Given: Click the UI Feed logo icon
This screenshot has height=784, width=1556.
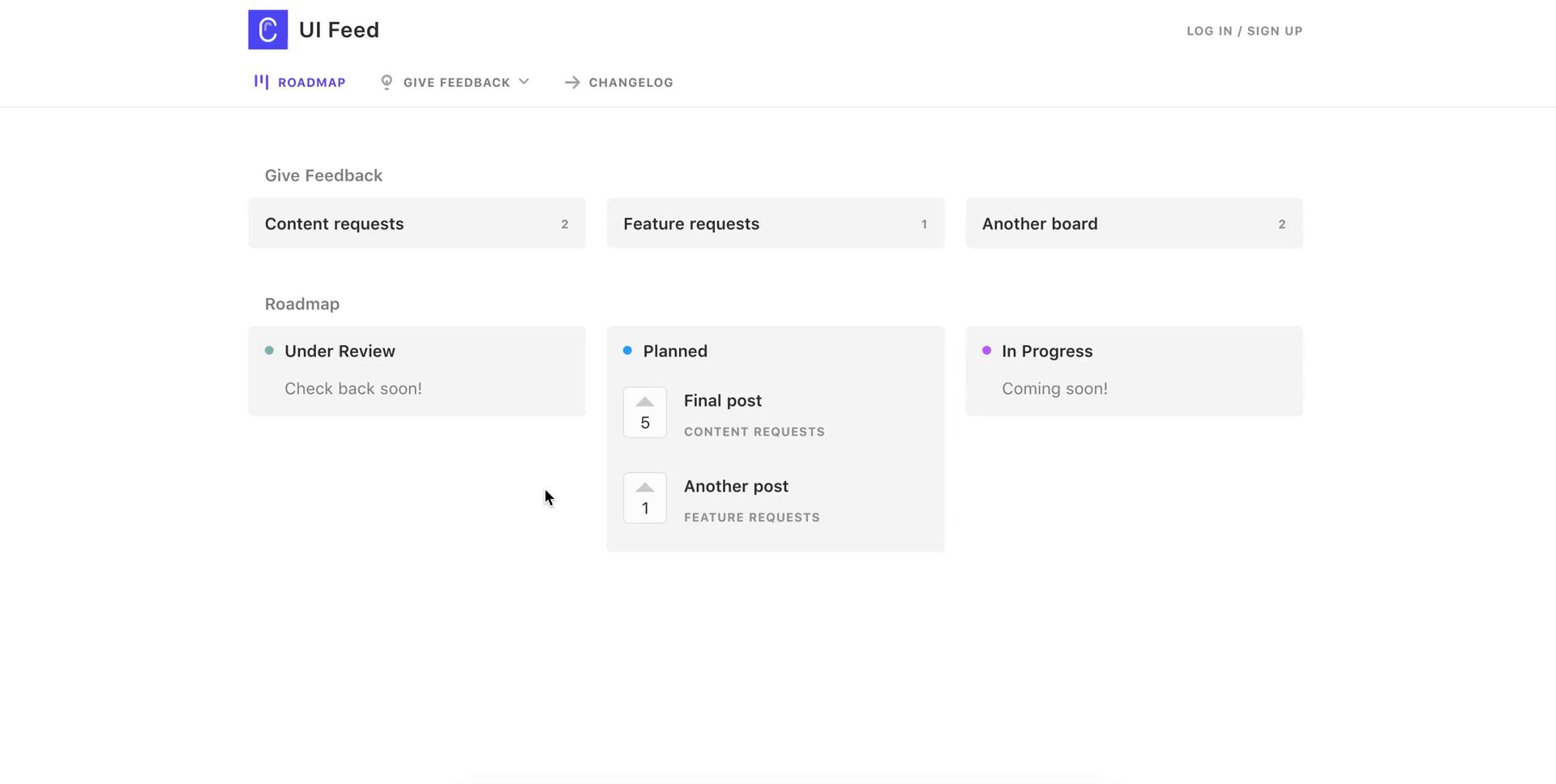Looking at the screenshot, I should click(267, 30).
